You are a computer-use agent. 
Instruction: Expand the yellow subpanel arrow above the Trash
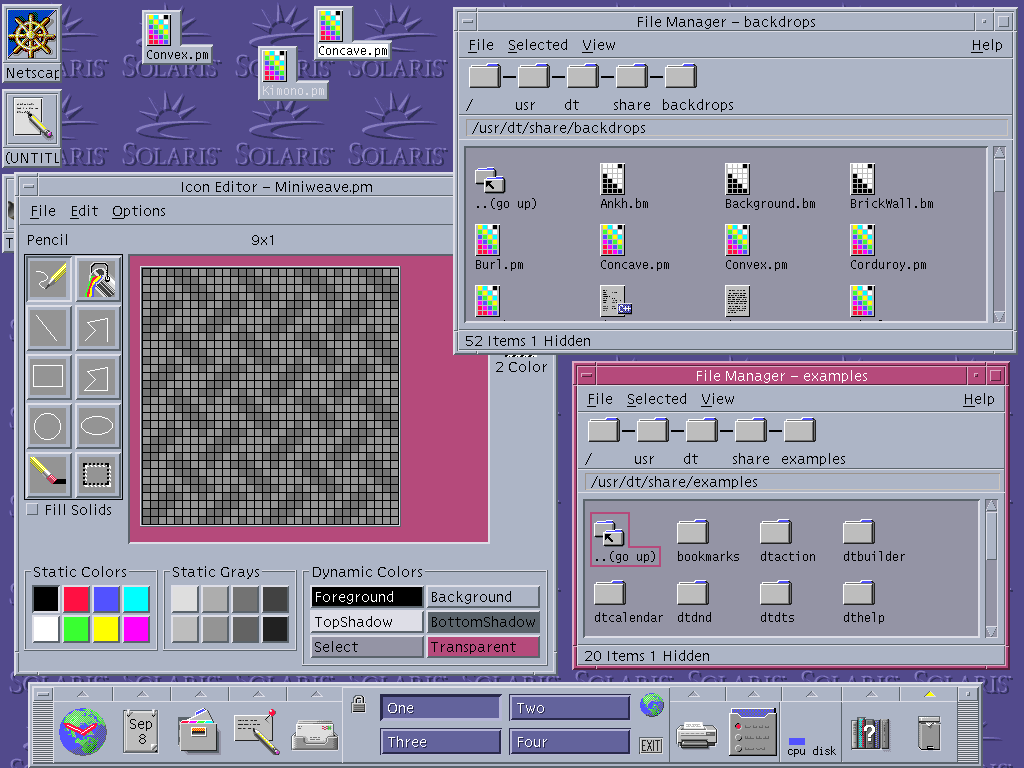point(930,694)
